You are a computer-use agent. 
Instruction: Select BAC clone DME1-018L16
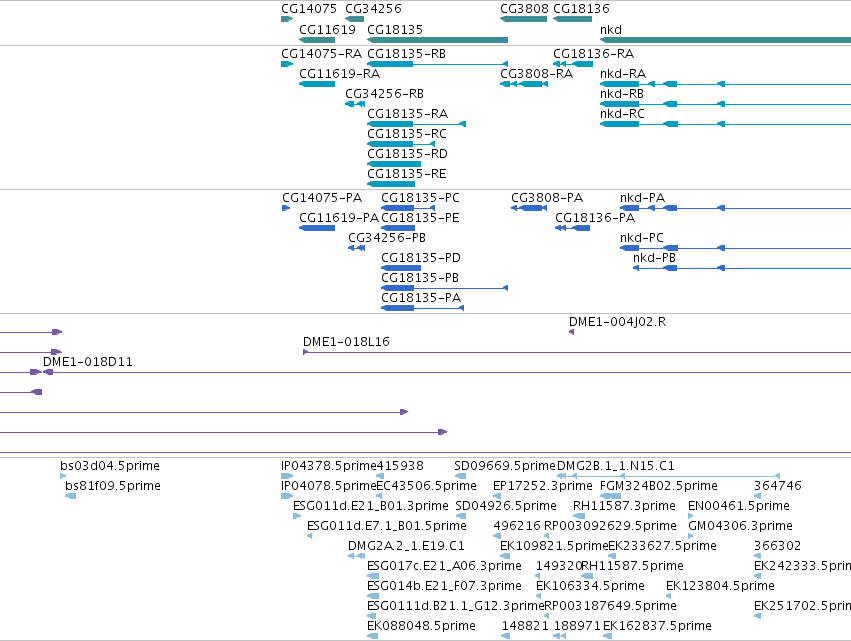(x=577, y=352)
